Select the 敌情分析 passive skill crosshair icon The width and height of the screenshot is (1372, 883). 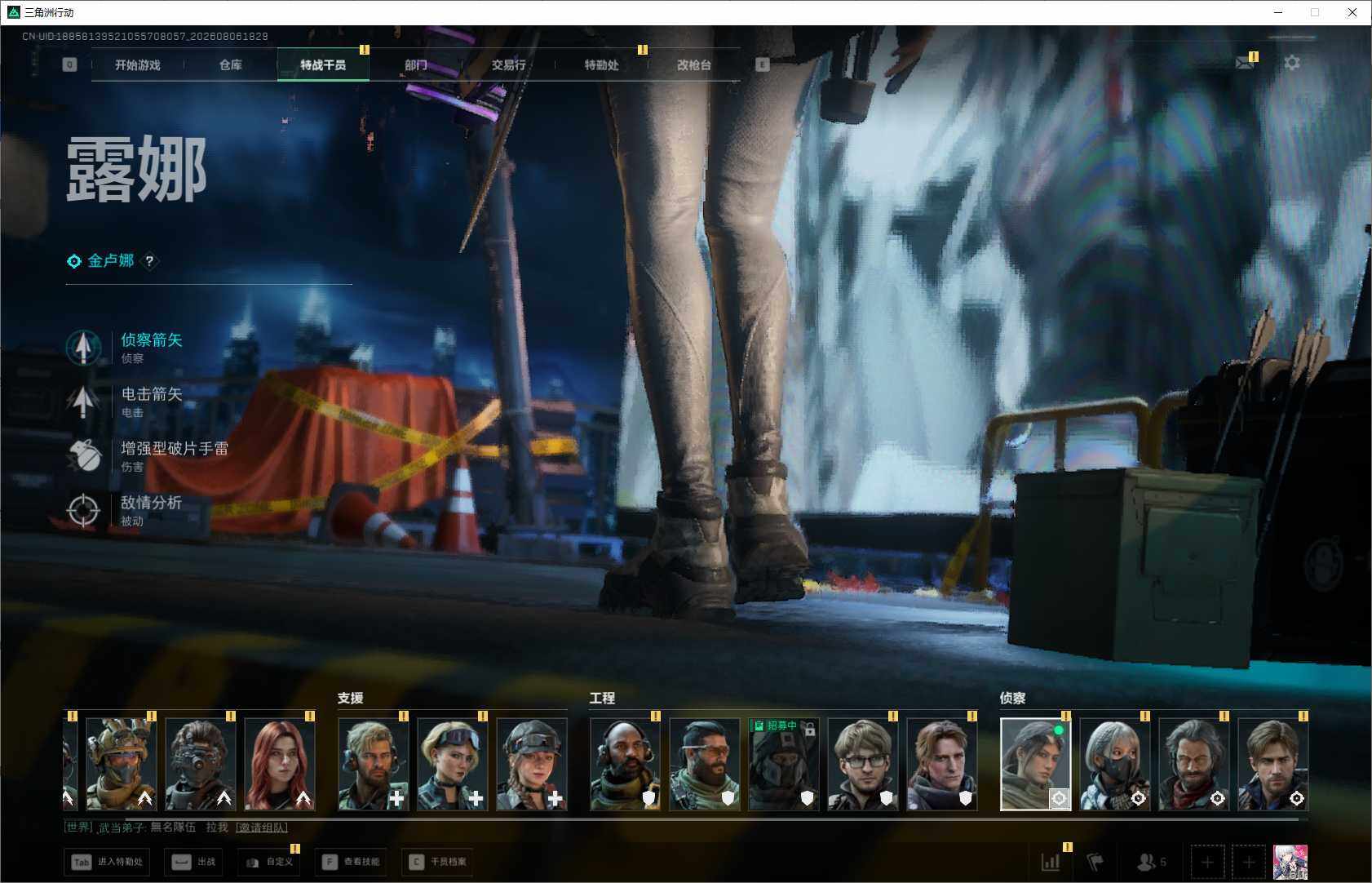coord(83,510)
